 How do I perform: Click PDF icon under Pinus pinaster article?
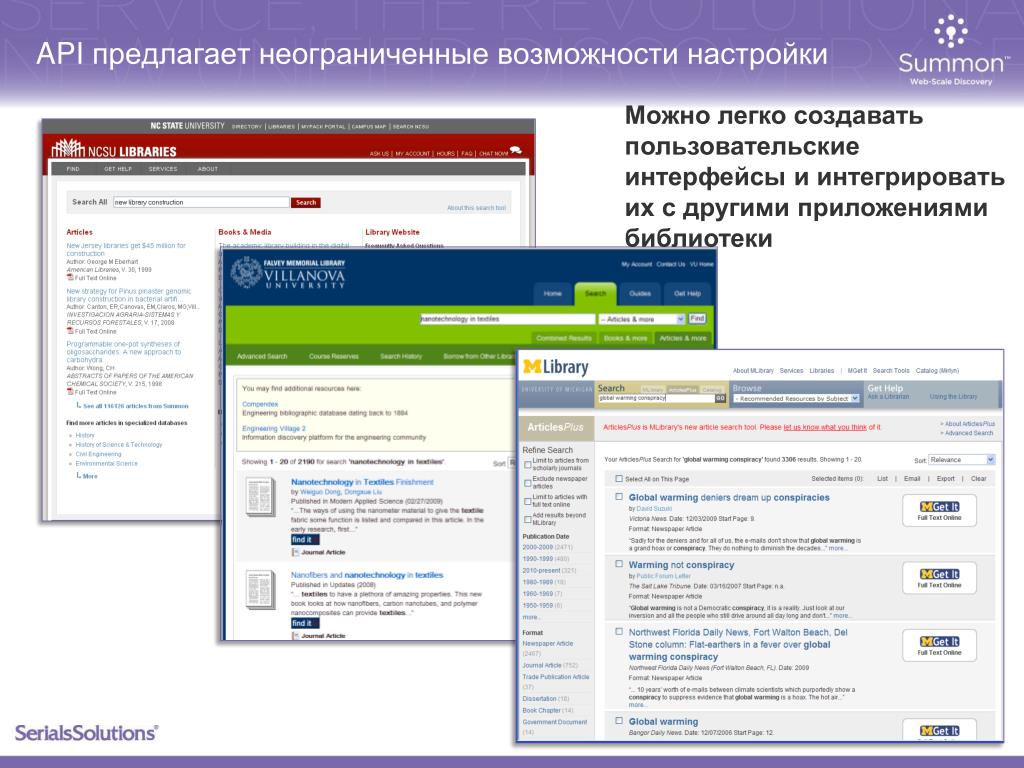pos(70,331)
